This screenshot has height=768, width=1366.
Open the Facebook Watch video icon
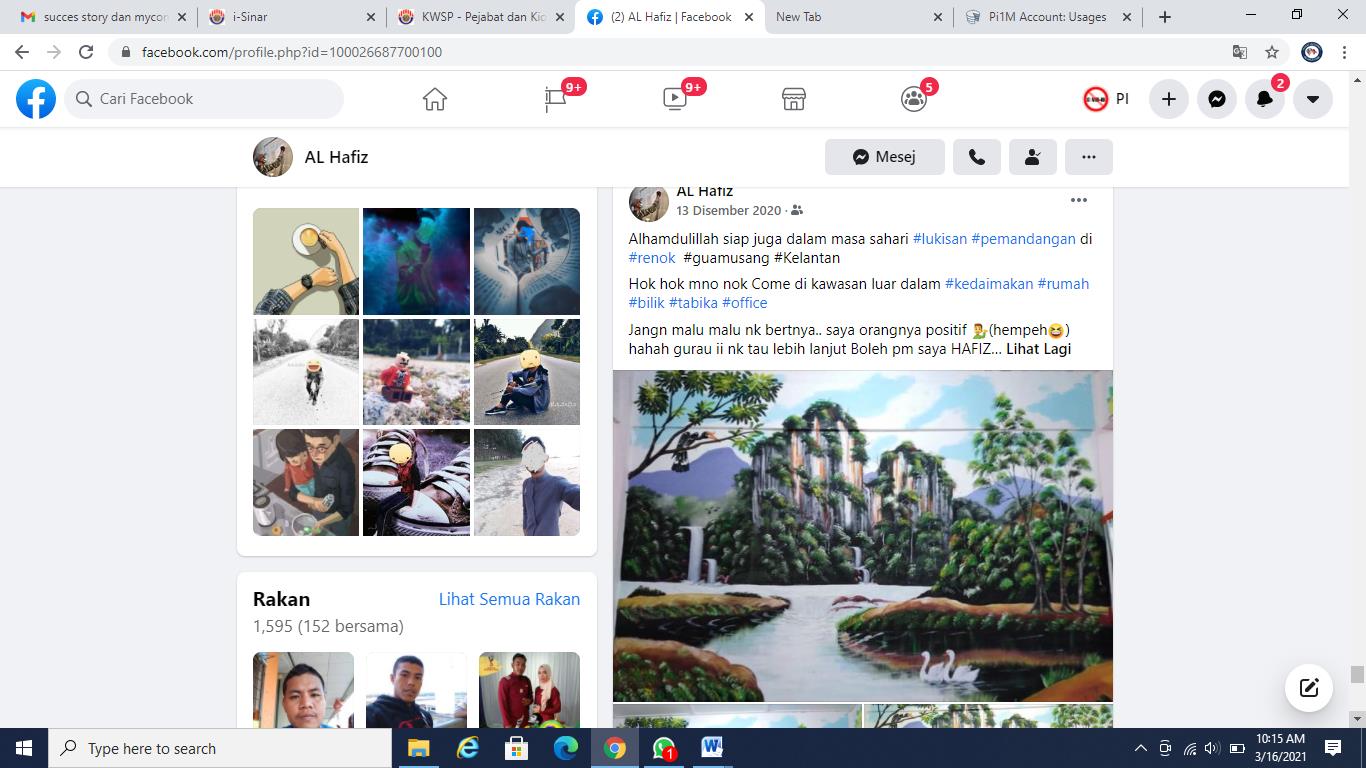(x=675, y=99)
